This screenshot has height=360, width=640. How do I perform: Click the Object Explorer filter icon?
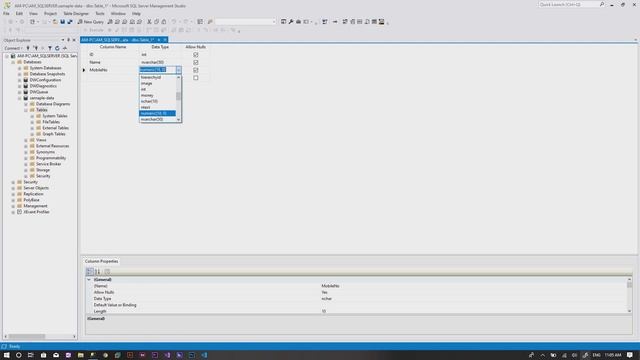(50, 48)
